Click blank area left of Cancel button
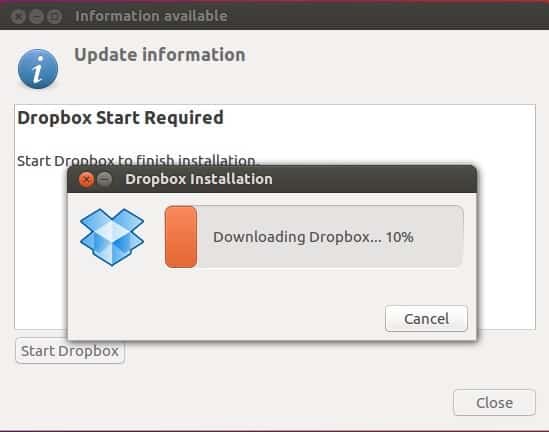549x432 pixels. pos(224,318)
